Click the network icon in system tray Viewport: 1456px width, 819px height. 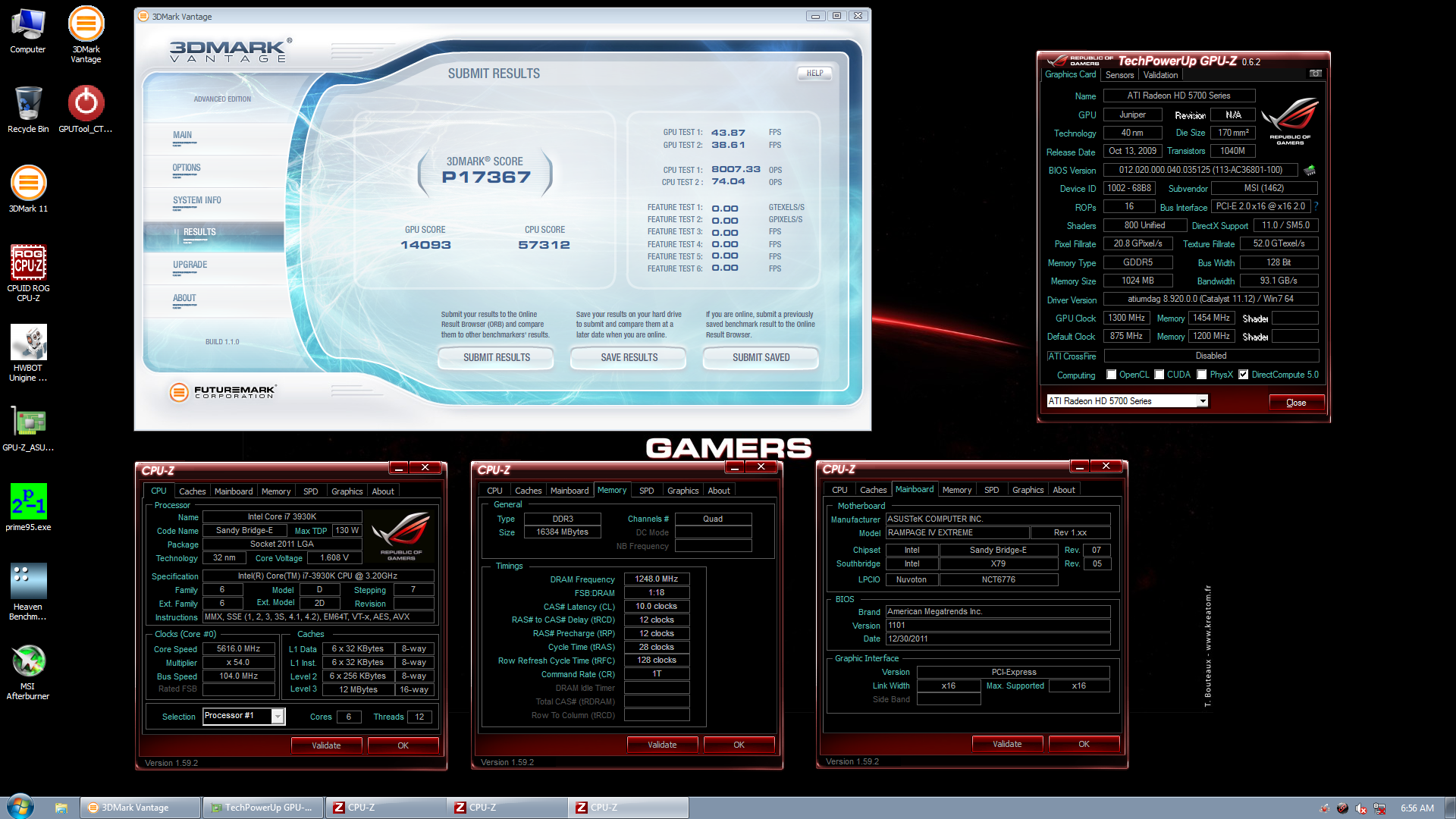tap(1379, 808)
